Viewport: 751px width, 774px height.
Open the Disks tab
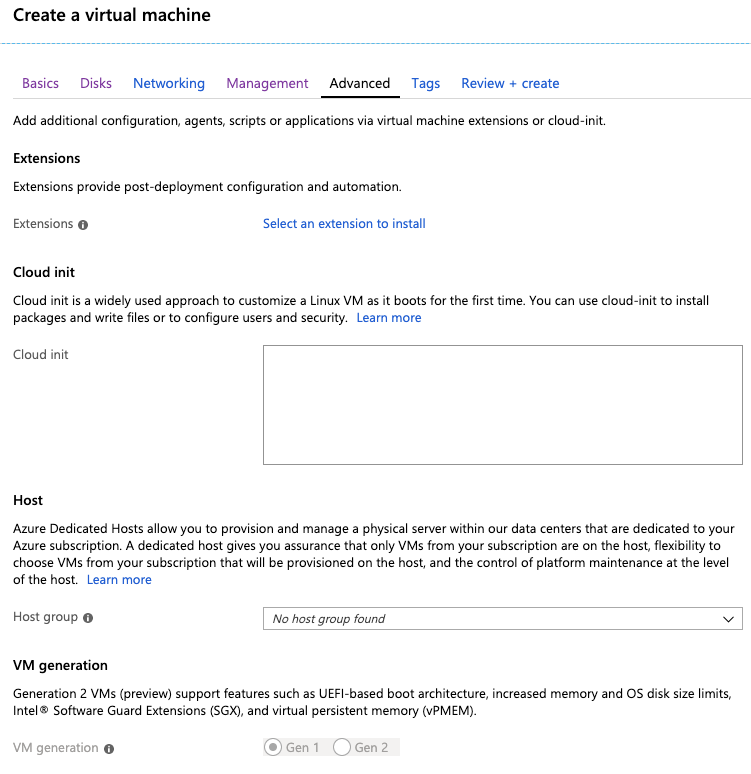(96, 83)
